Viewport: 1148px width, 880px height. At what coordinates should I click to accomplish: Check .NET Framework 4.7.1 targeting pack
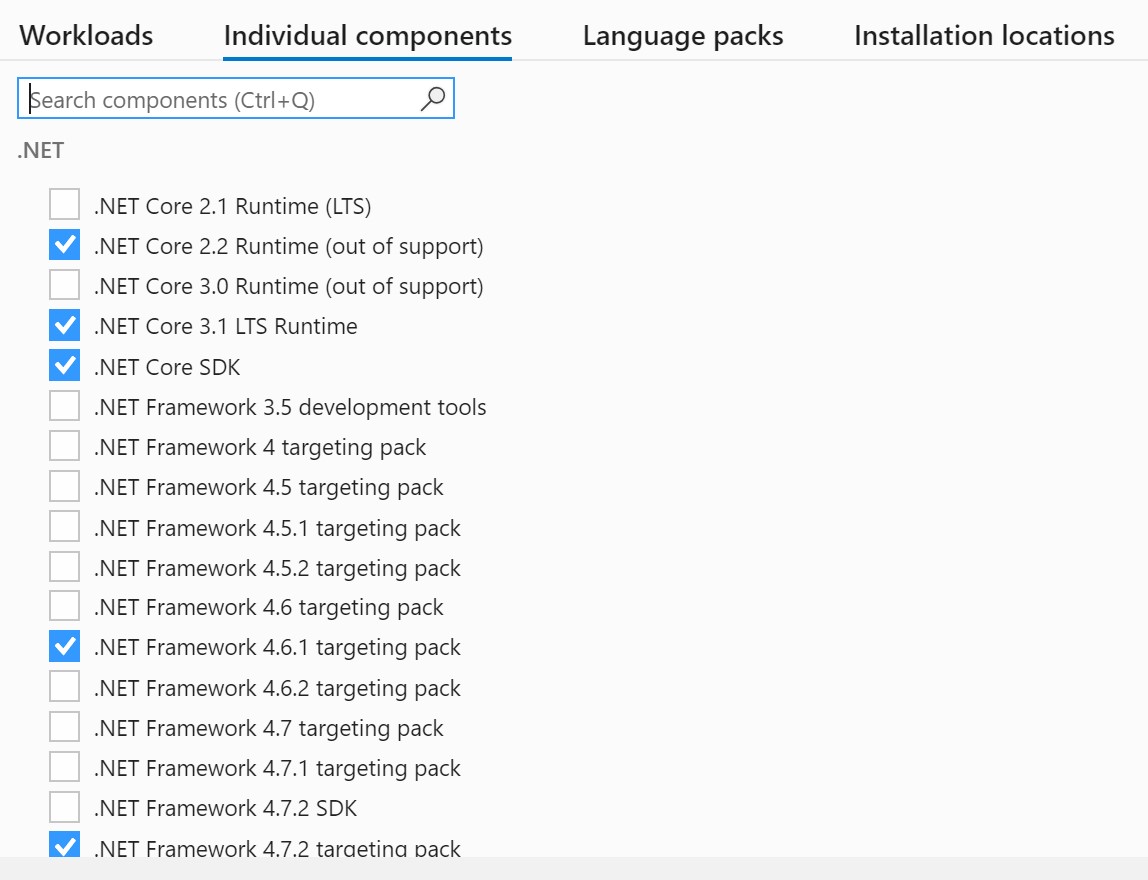[x=65, y=768]
